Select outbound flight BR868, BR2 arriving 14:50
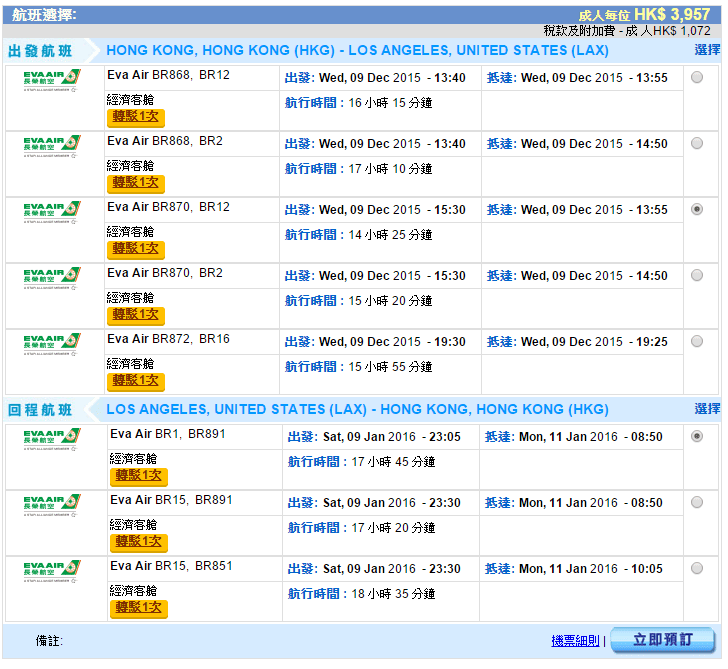The height and width of the screenshot is (669, 728). 696,144
